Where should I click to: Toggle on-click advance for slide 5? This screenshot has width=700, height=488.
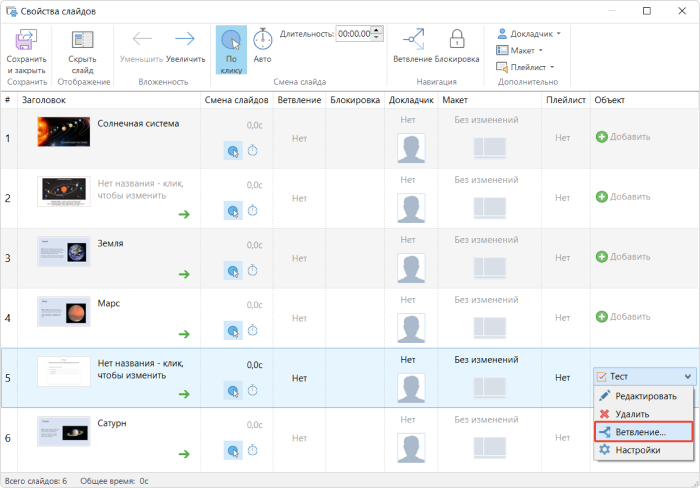(233, 391)
